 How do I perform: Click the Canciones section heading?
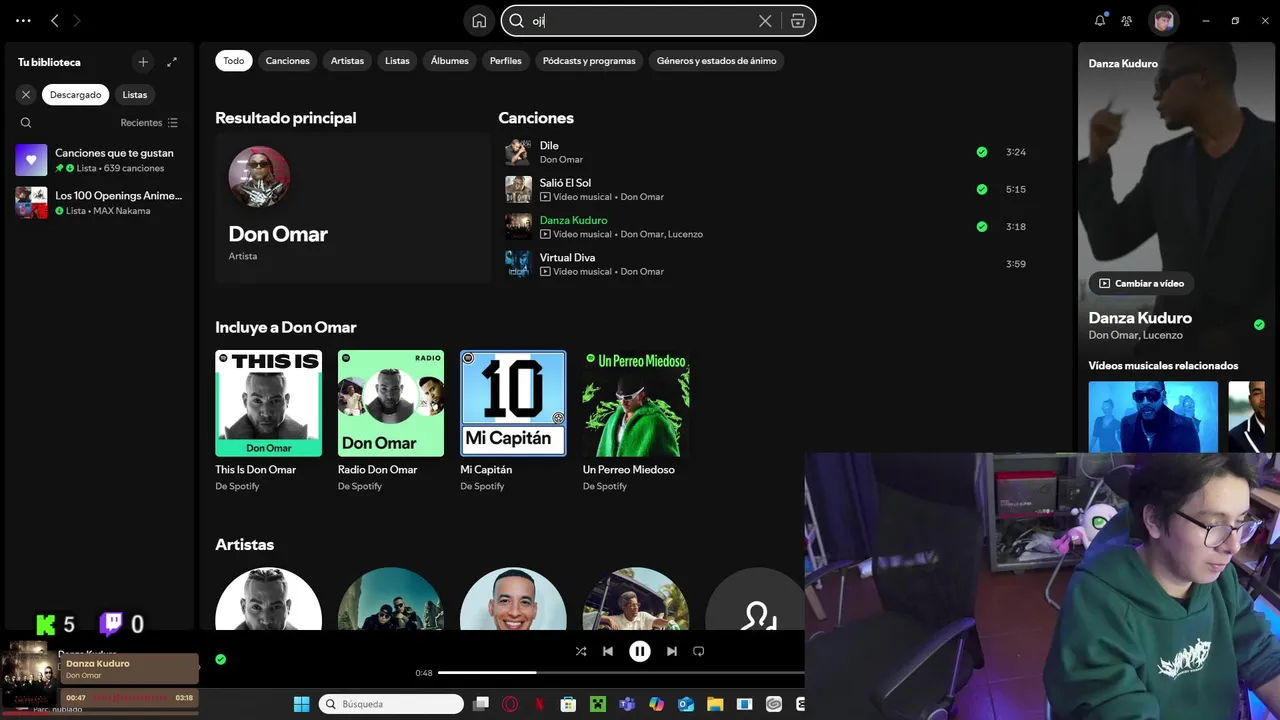point(536,118)
